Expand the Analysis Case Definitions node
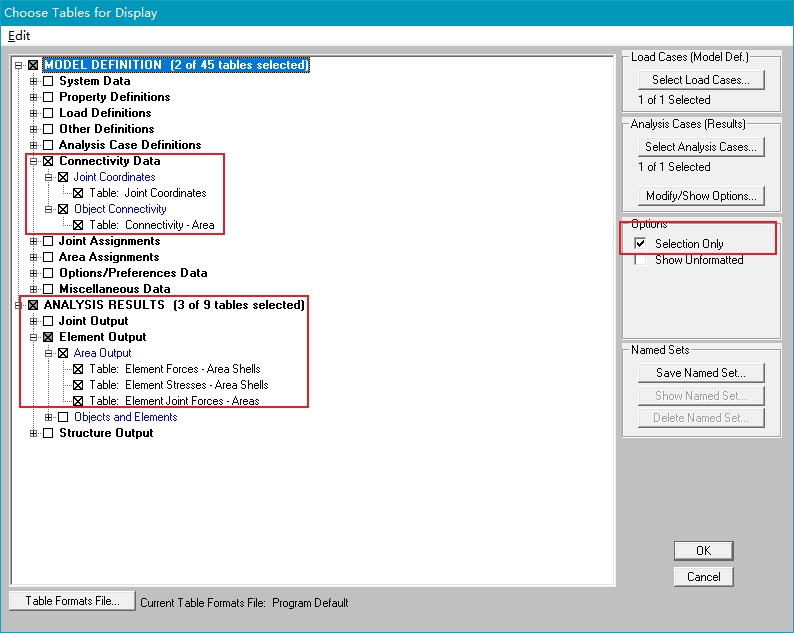The height and width of the screenshot is (633, 794). (x=33, y=145)
